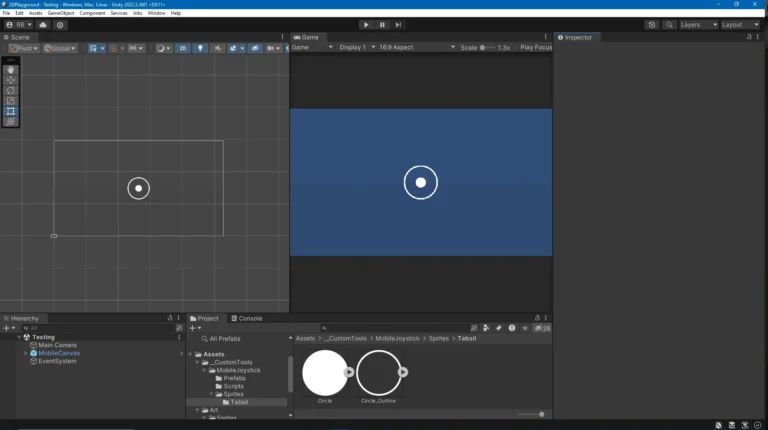
Task: Toggle hidden objects scene visibility button
Action: [255, 48]
